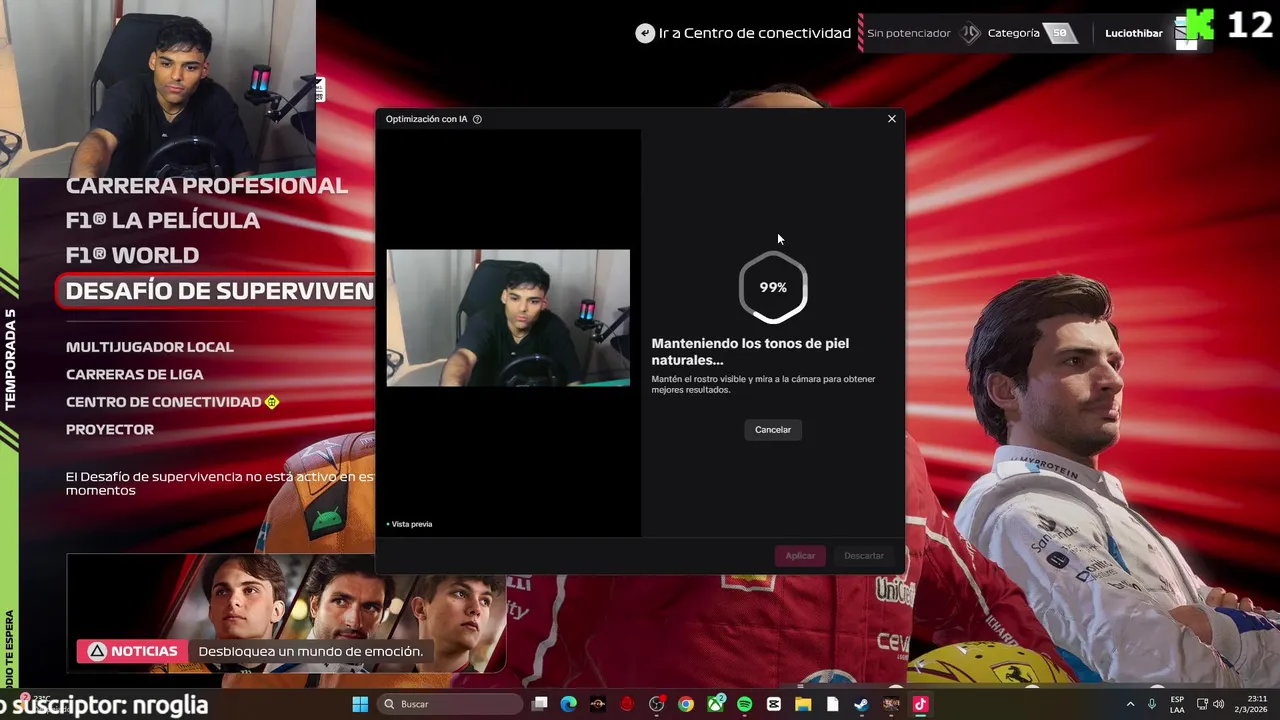This screenshot has height=720, width=1280.
Task: Click the 99% progress ring
Action: point(773,287)
